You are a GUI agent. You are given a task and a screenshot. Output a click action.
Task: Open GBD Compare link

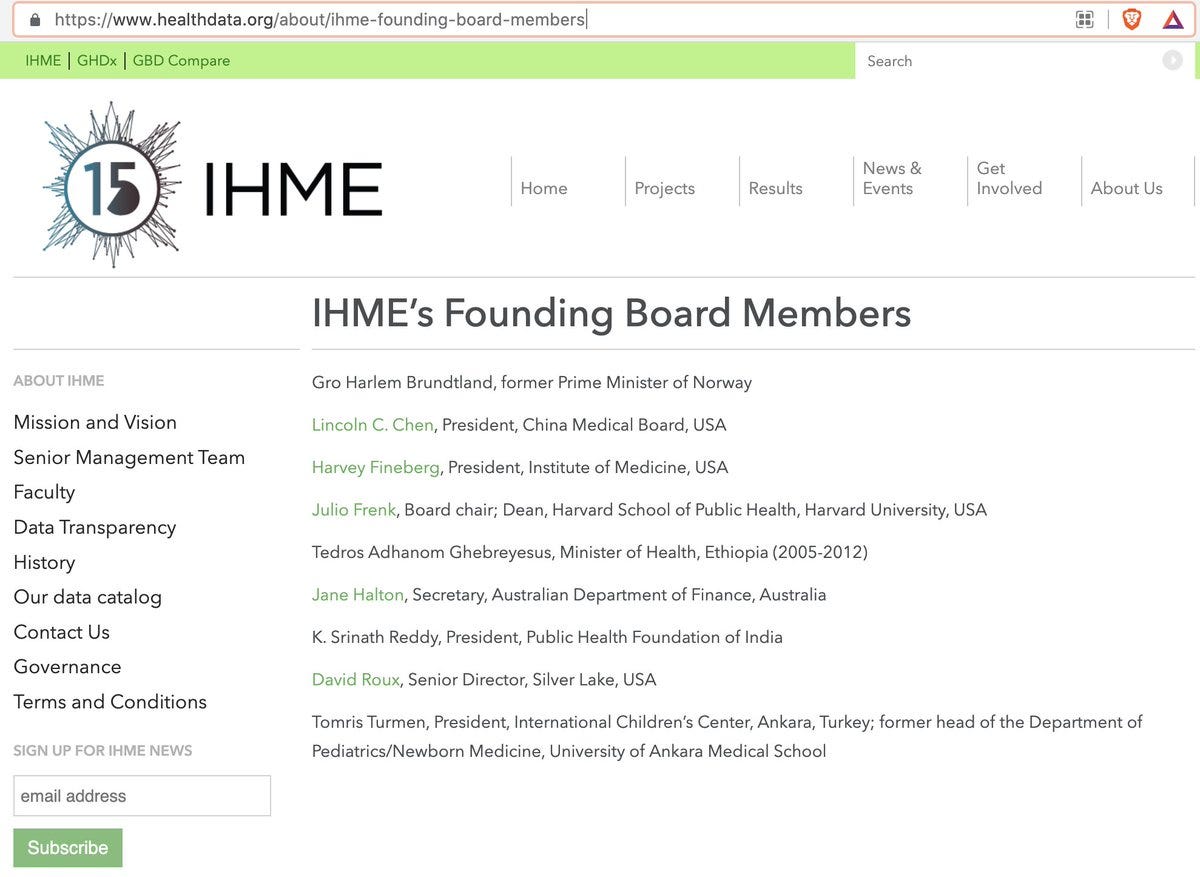[x=181, y=60]
